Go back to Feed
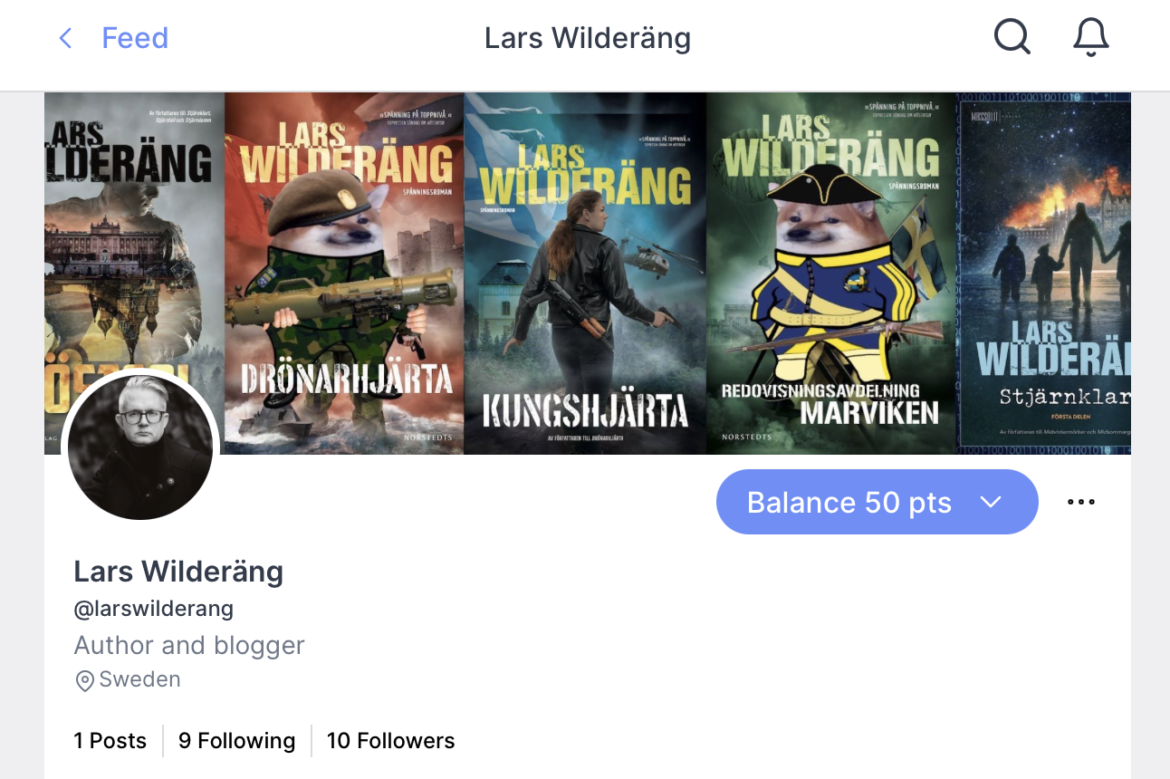Screen dimensions: 1170x779 [135, 38]
